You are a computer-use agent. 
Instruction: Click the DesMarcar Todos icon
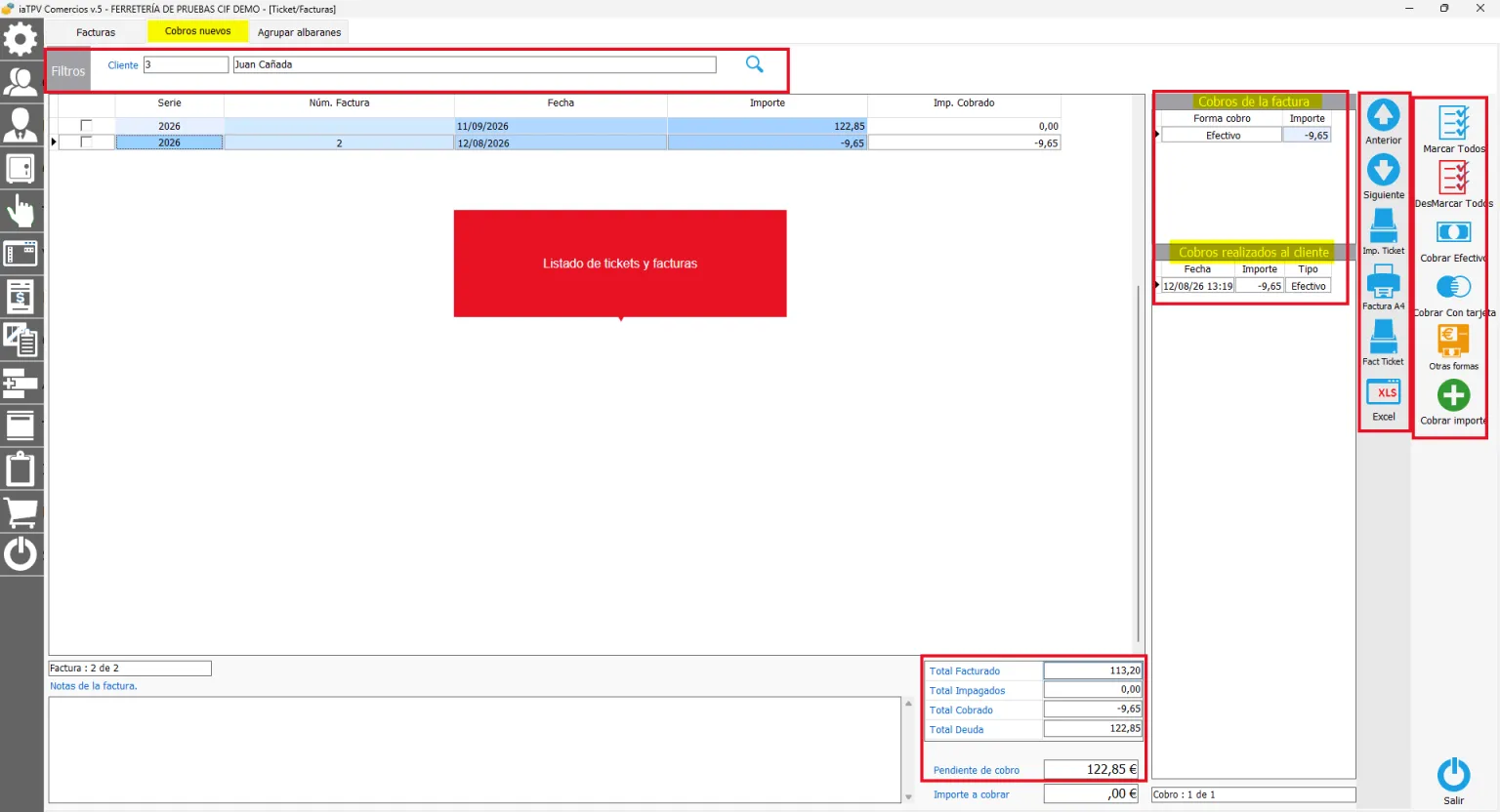coord(1454,178)
